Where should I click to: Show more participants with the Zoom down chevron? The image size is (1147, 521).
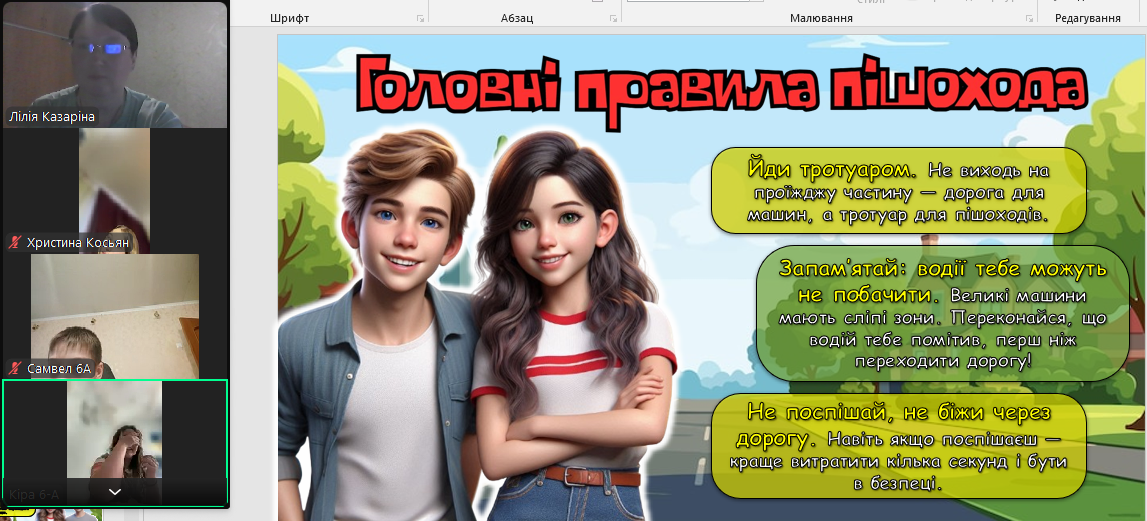(115, 492)
